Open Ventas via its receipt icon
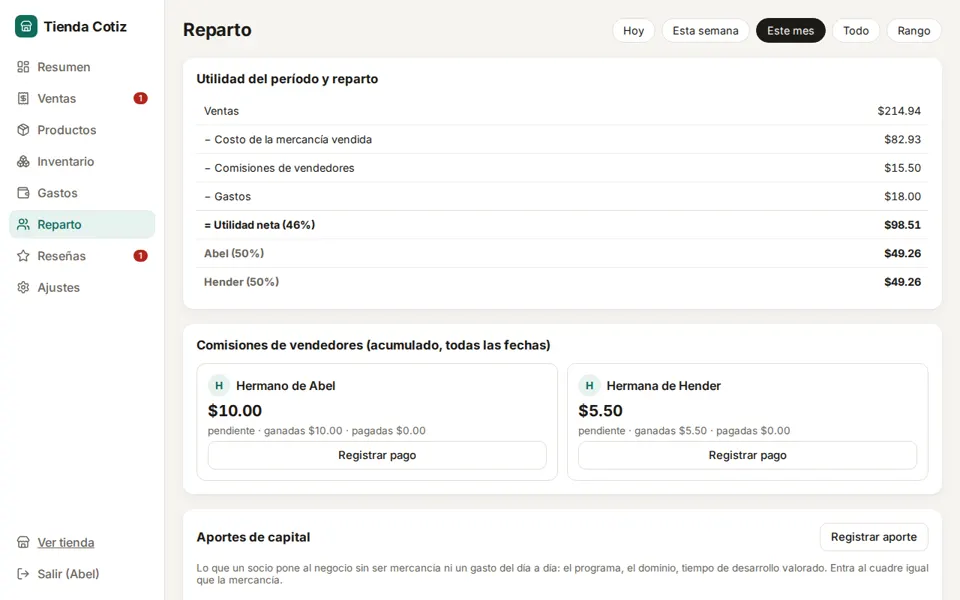Image resolution: width=960 pixels, height=600 pixels. pyautogui.click(x=23, y=99)
